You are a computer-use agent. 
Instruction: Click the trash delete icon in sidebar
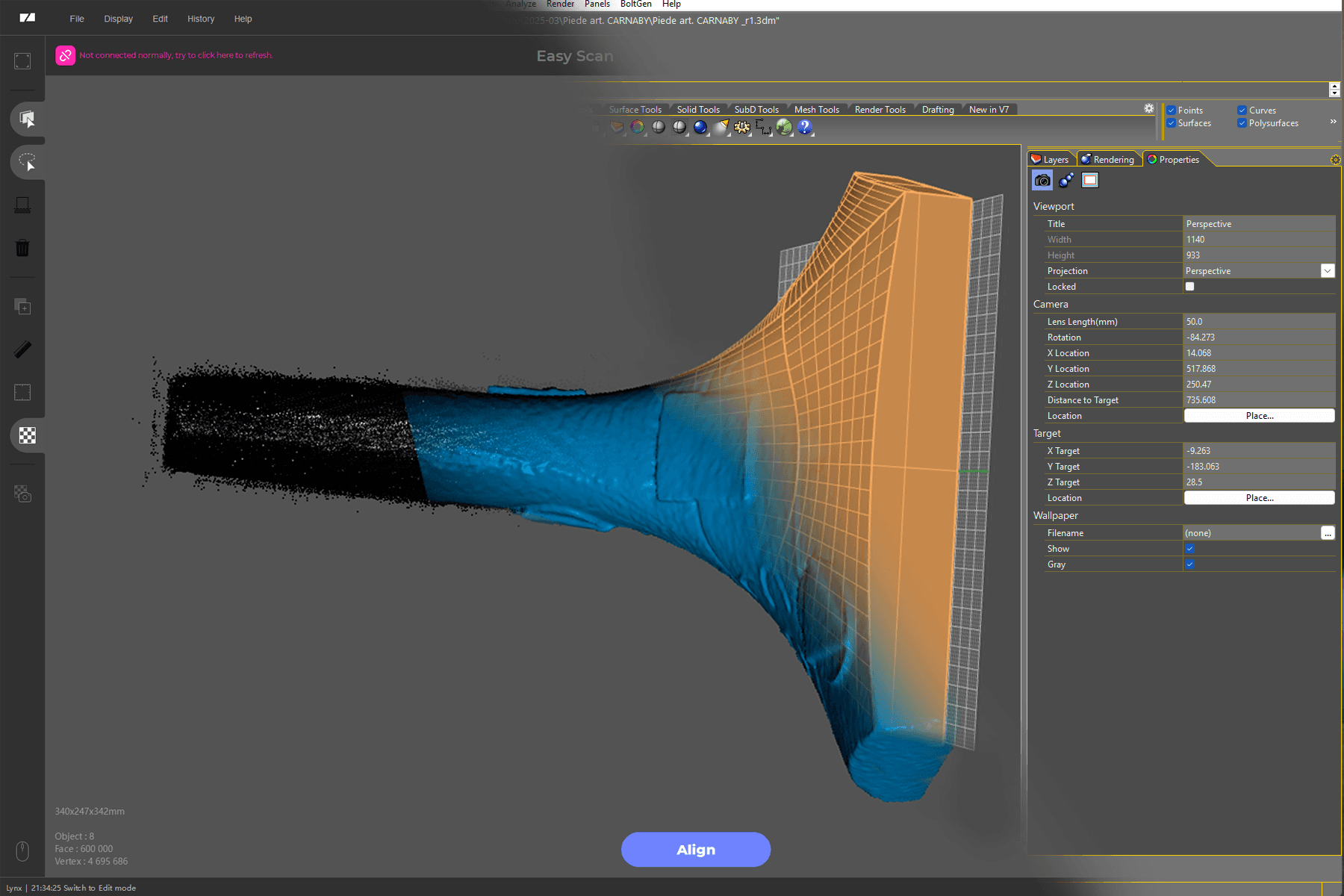(x=22, y=248)
